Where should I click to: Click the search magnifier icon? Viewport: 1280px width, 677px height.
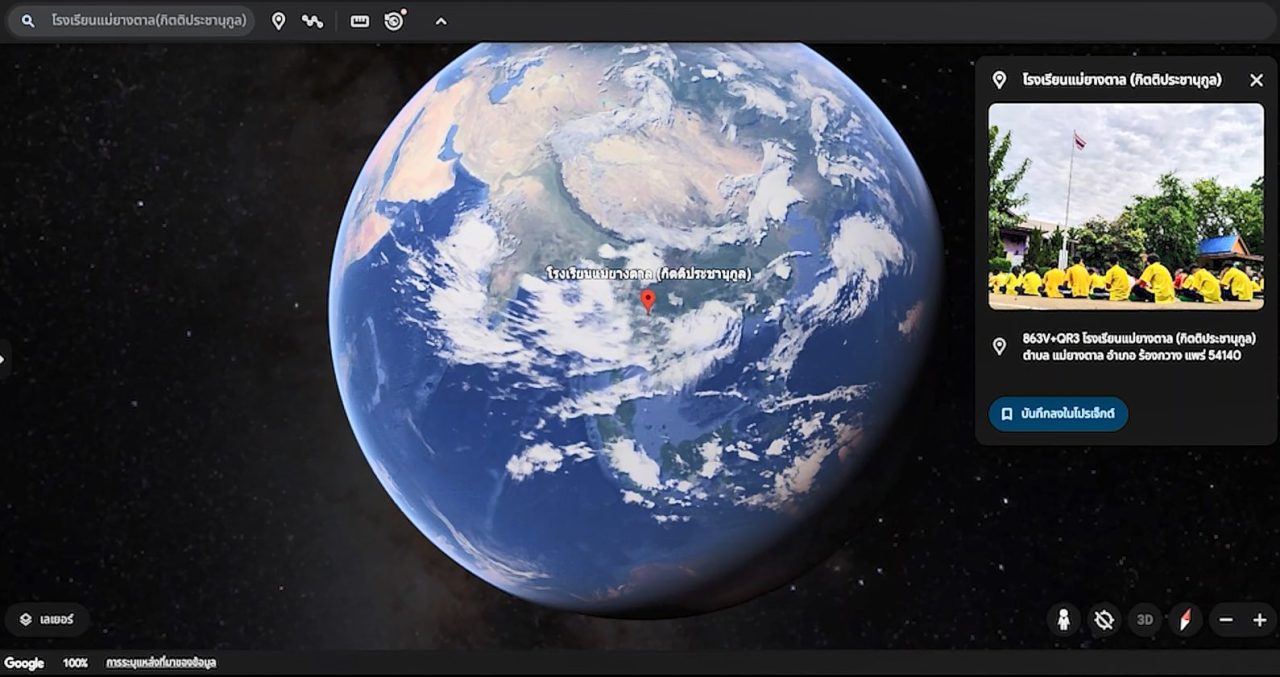(x=28, y=21)
